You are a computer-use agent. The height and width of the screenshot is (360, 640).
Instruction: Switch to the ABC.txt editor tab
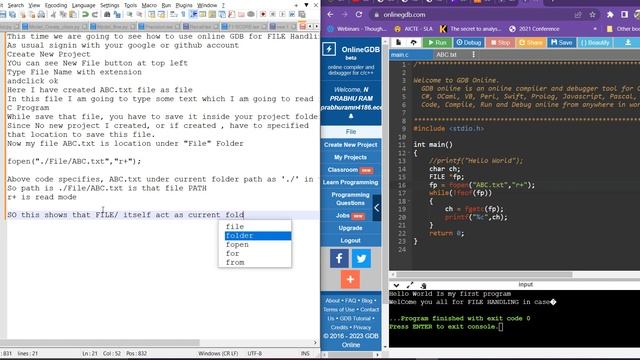click(447, 55)
